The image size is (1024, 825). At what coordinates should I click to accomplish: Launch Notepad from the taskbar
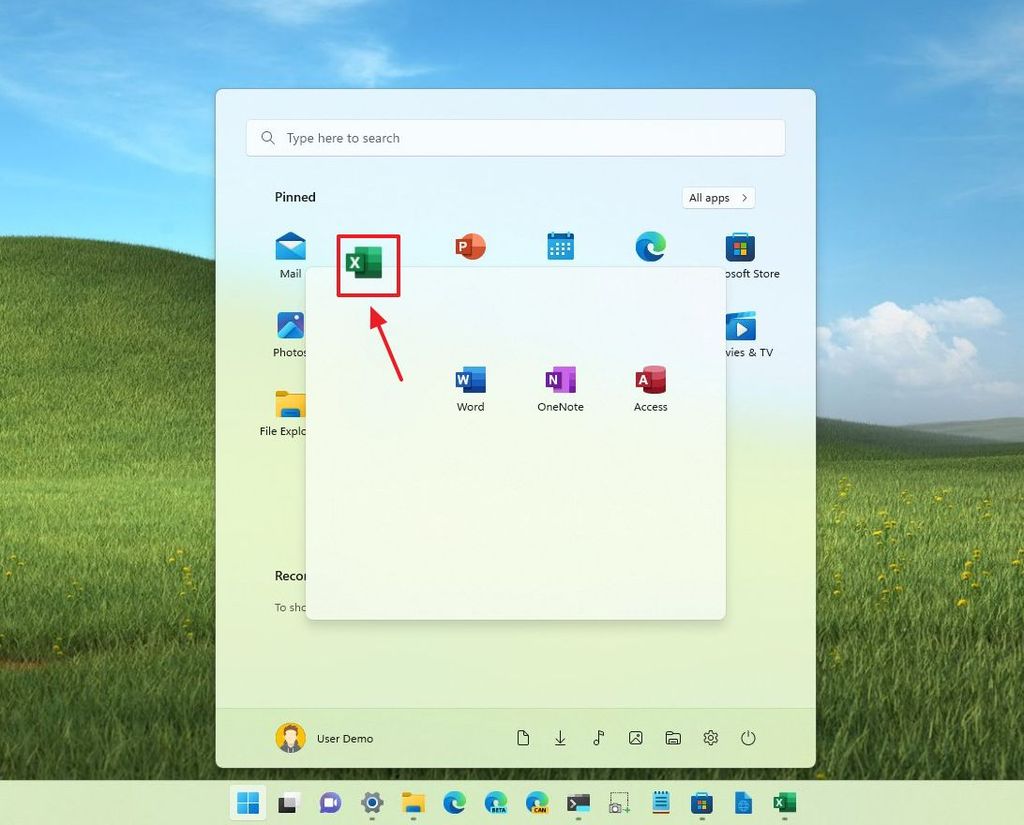660,802
